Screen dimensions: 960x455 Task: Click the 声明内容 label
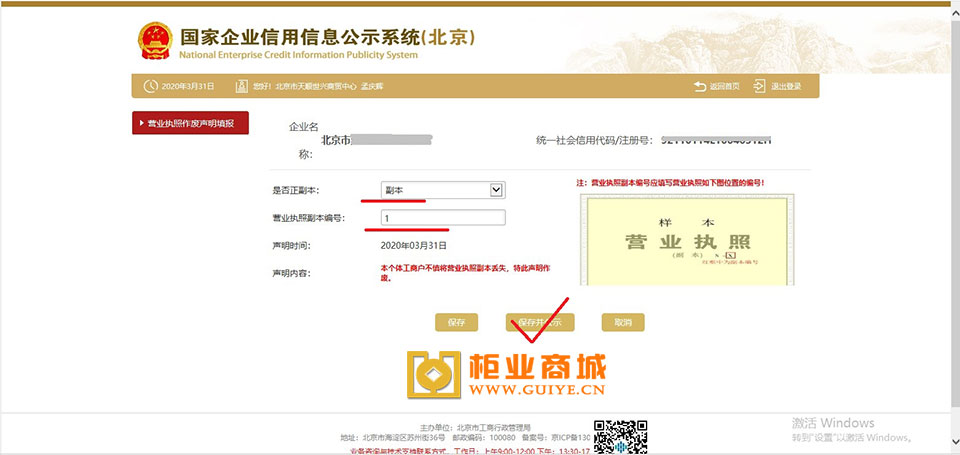(291, 273)
